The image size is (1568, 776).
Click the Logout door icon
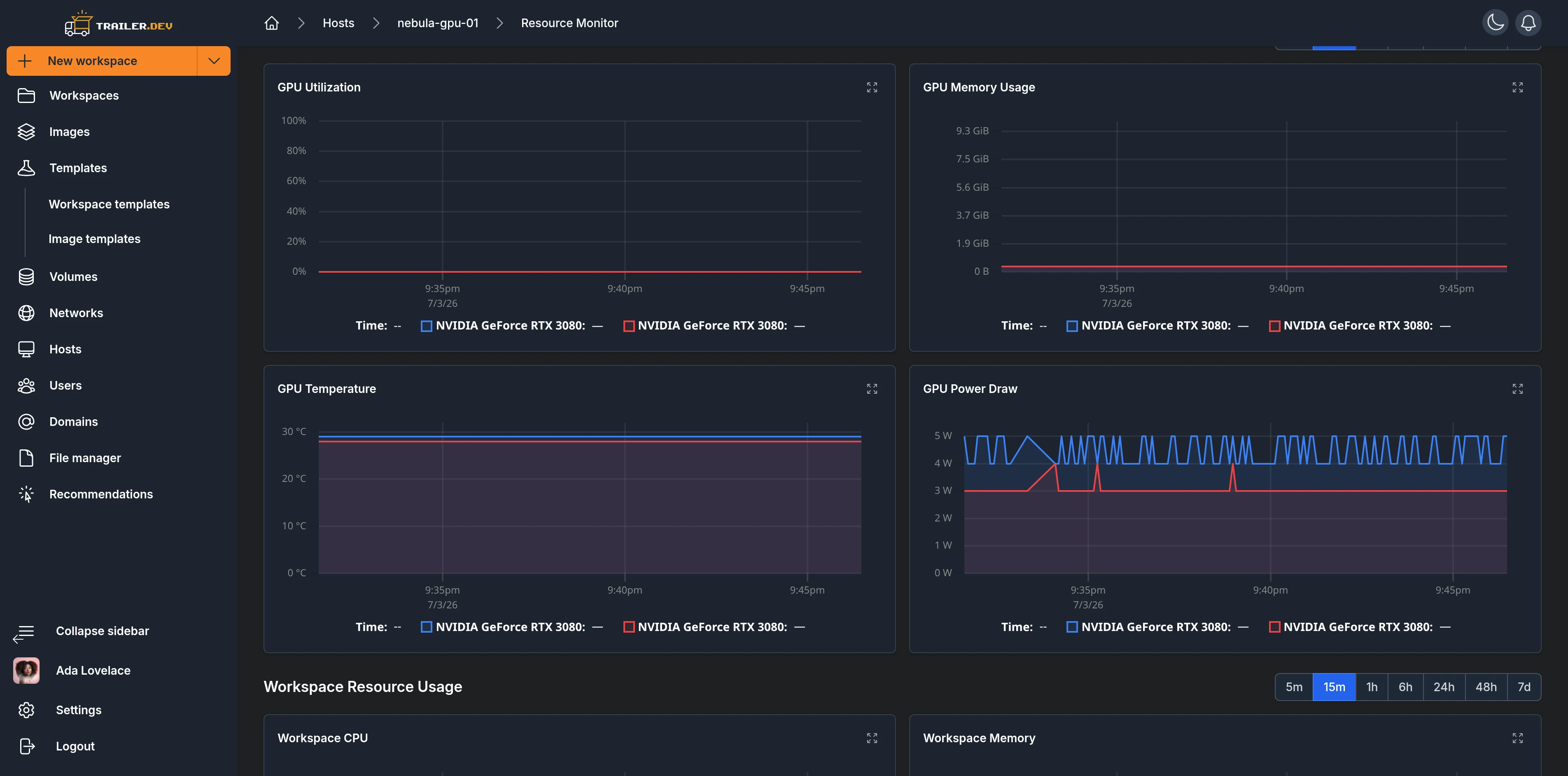coord(27,746)
